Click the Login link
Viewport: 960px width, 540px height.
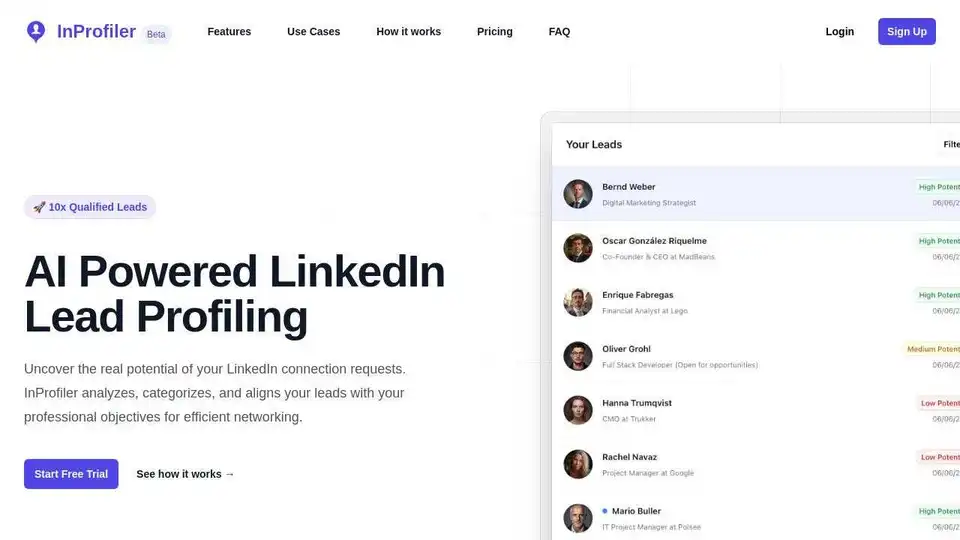click(839, 31)
